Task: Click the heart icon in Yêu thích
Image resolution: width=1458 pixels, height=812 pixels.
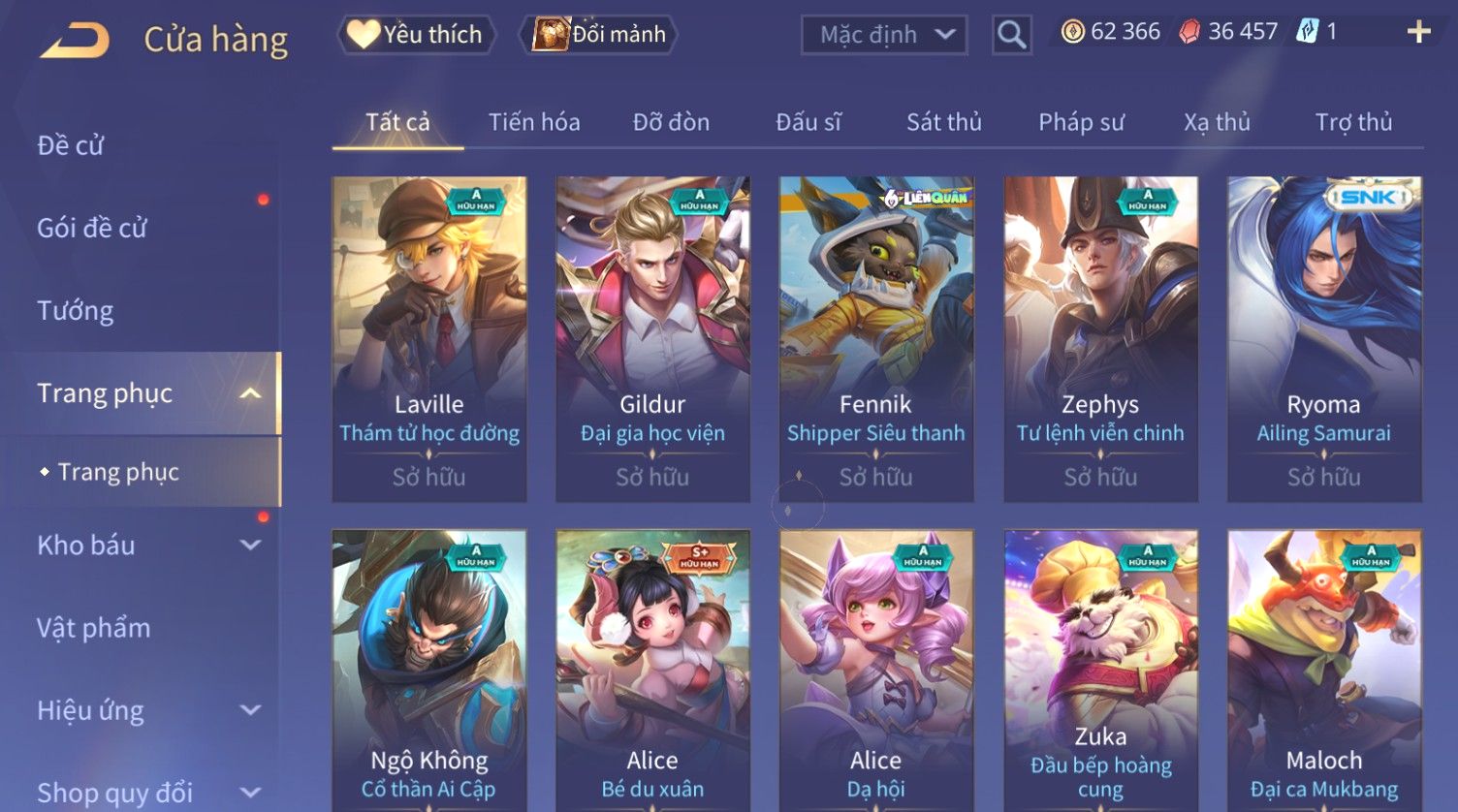Action: coord(363,34)
